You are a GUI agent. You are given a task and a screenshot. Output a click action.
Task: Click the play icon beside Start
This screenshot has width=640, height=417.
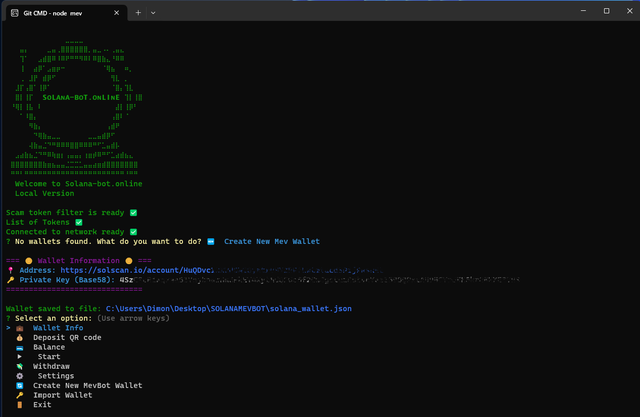[x=19, y=357]
